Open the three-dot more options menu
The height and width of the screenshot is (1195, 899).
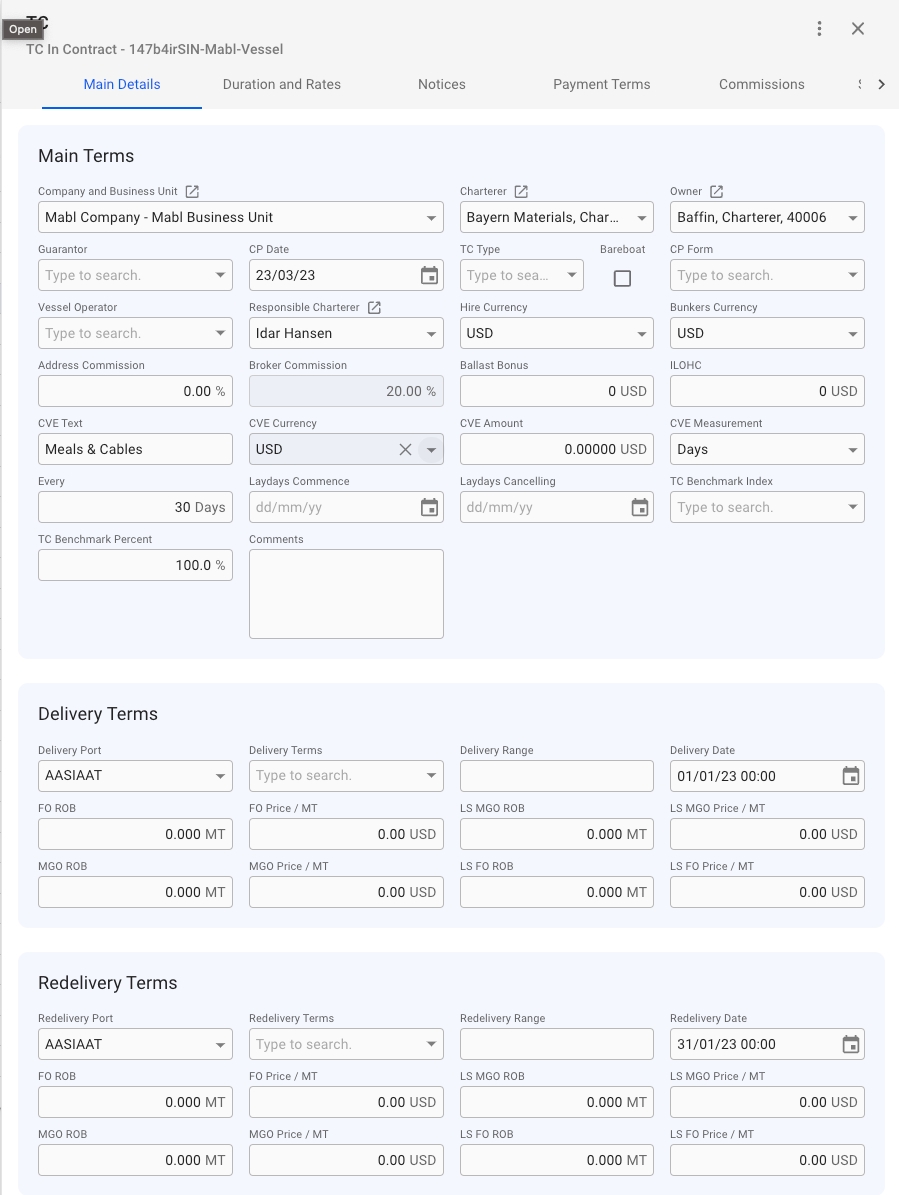point(819,29)
